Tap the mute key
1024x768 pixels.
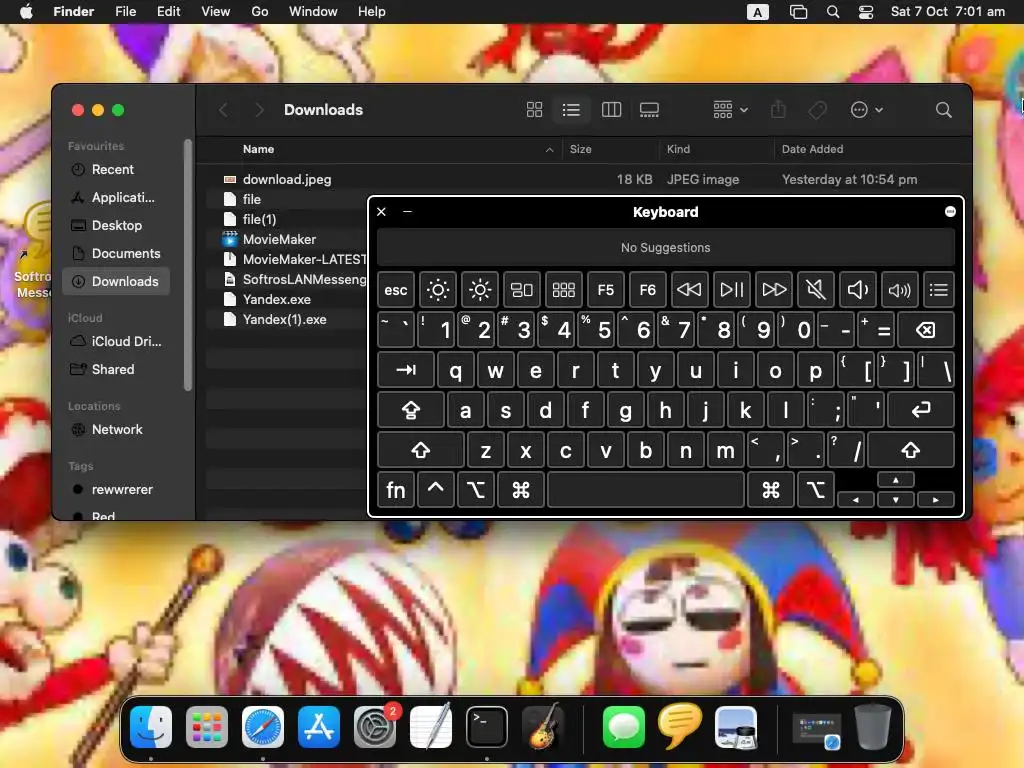(816, 290)
